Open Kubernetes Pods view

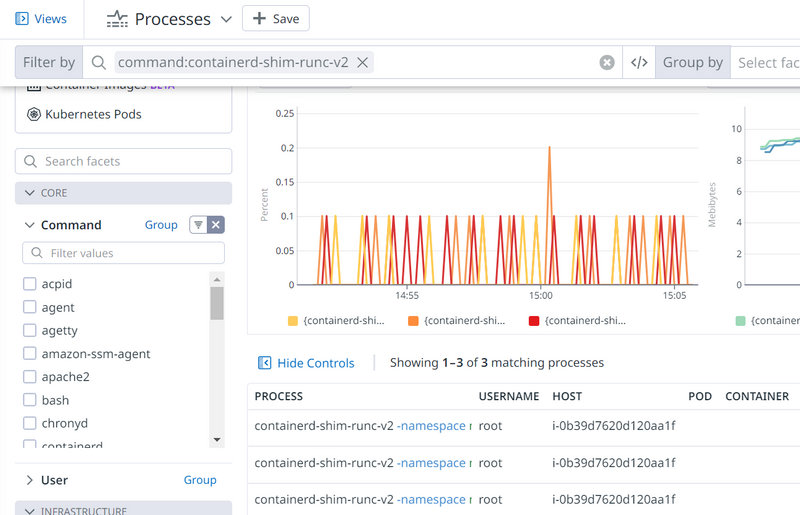[93, 114]
